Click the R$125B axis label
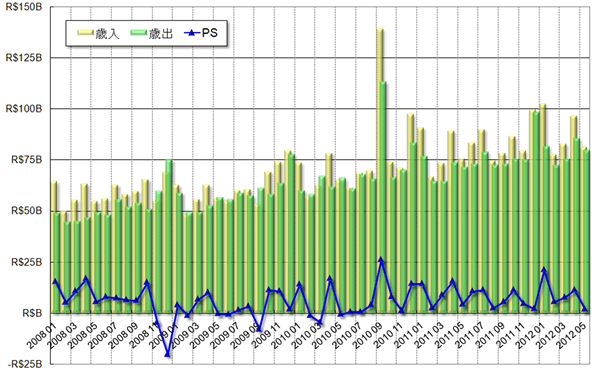 click(23, 58)
